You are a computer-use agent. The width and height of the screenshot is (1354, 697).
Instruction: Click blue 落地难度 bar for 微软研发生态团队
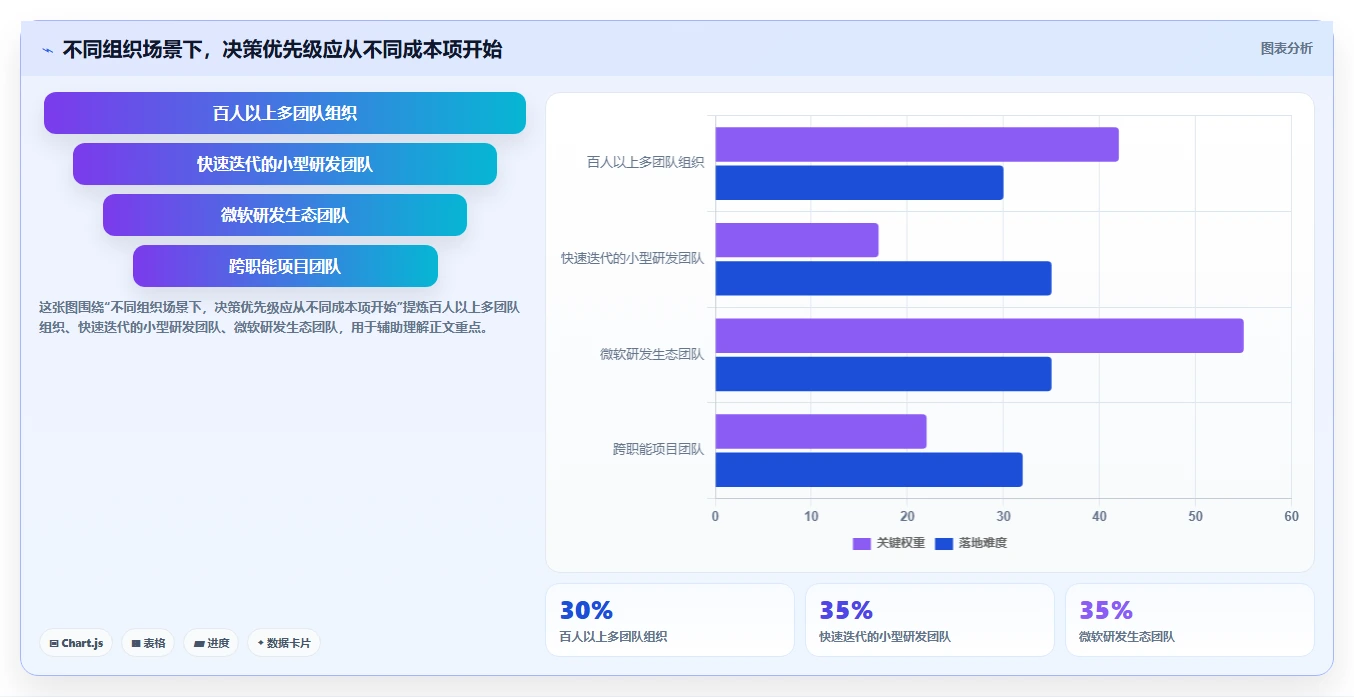point(883,374)
